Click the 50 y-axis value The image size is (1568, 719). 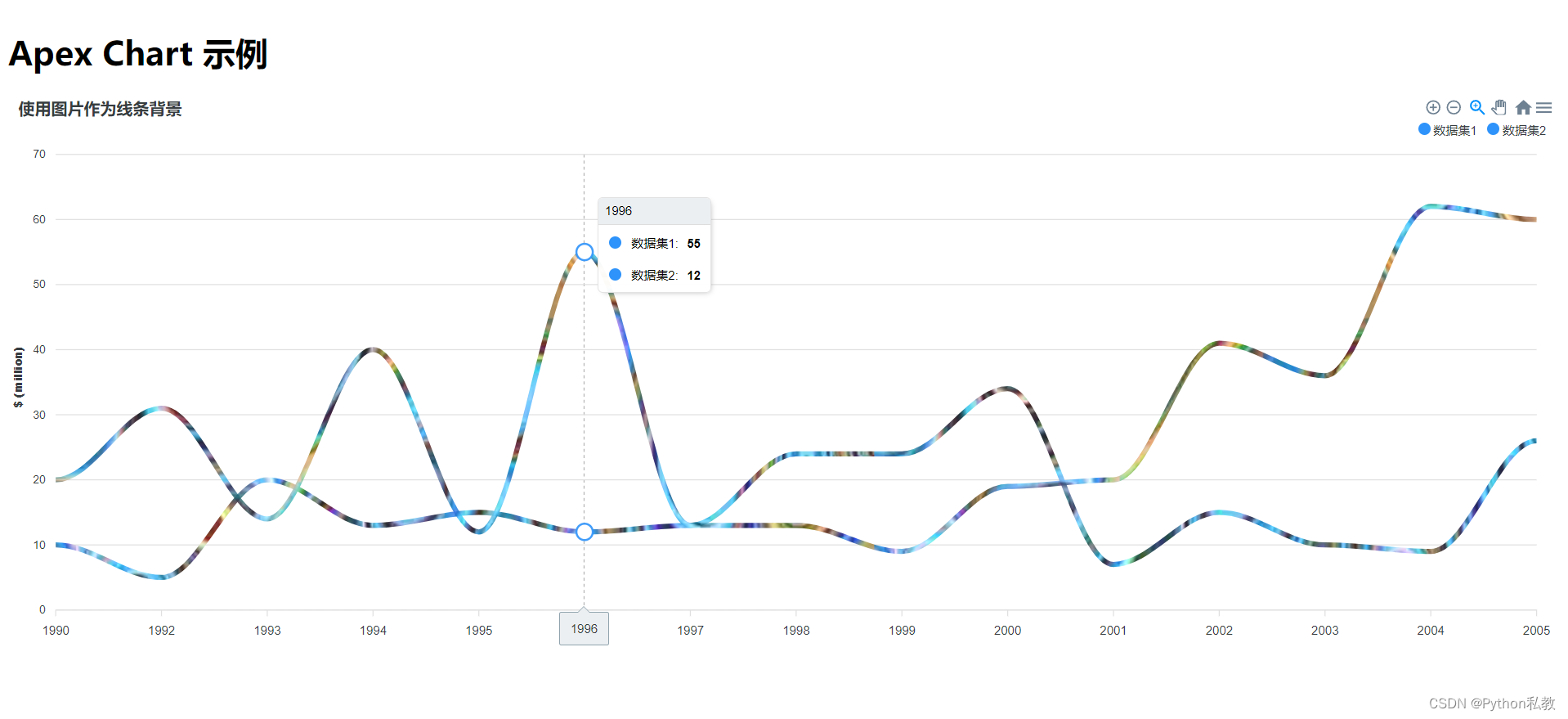(x=39, y=284)
